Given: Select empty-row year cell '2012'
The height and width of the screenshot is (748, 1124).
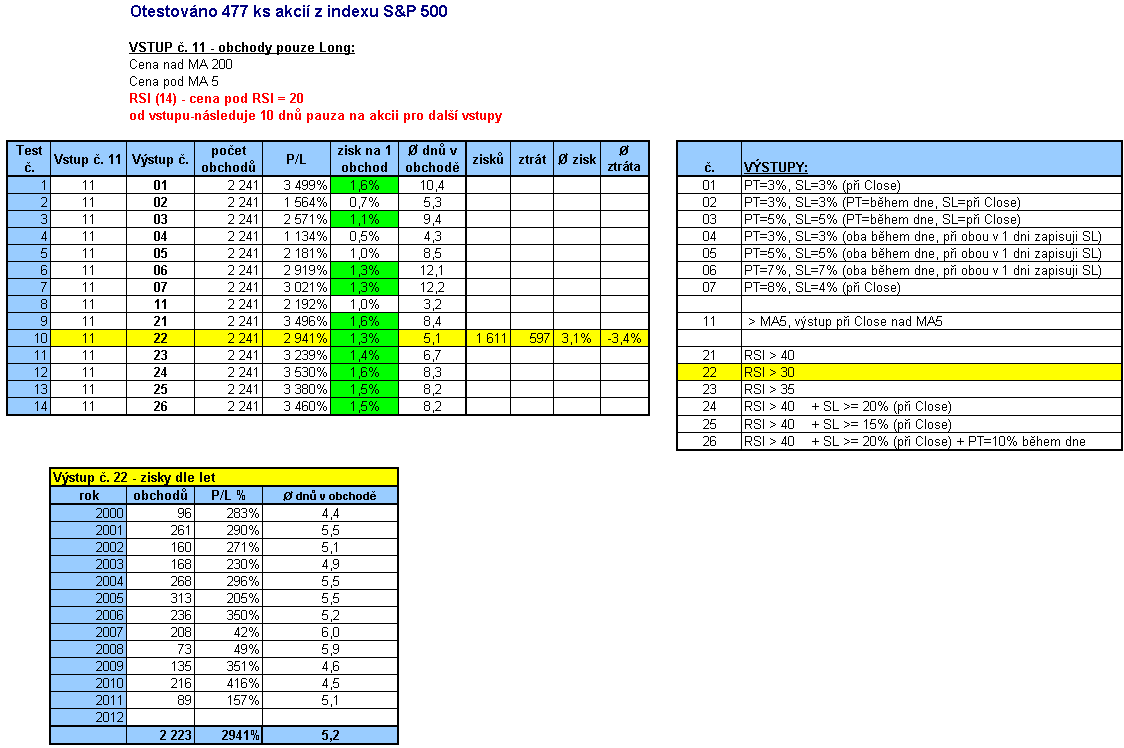Looking at the screenshot, I should pyautogui.click(x=89, y=717).
